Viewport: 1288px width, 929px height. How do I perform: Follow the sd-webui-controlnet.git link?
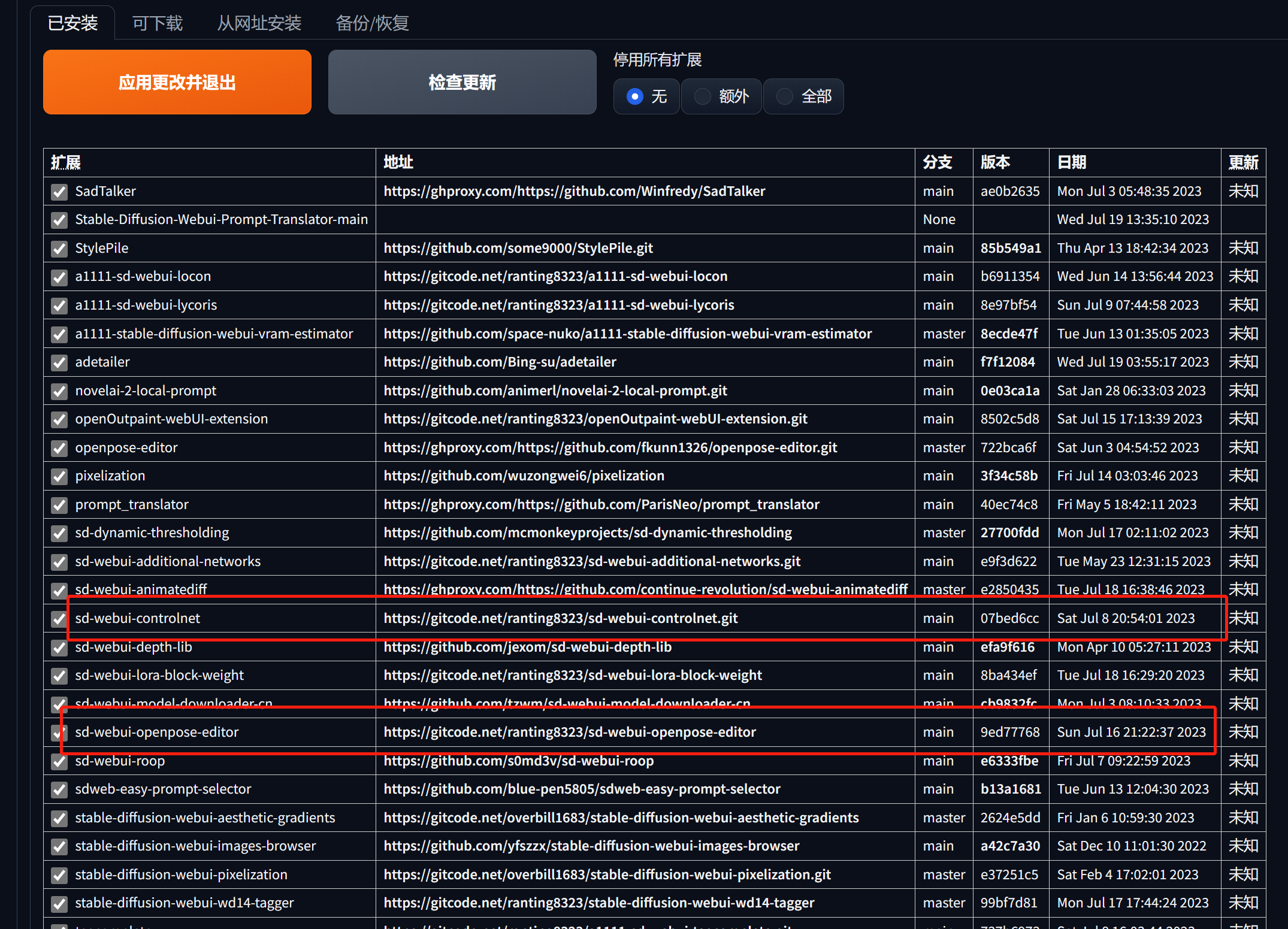pos(561,618)
